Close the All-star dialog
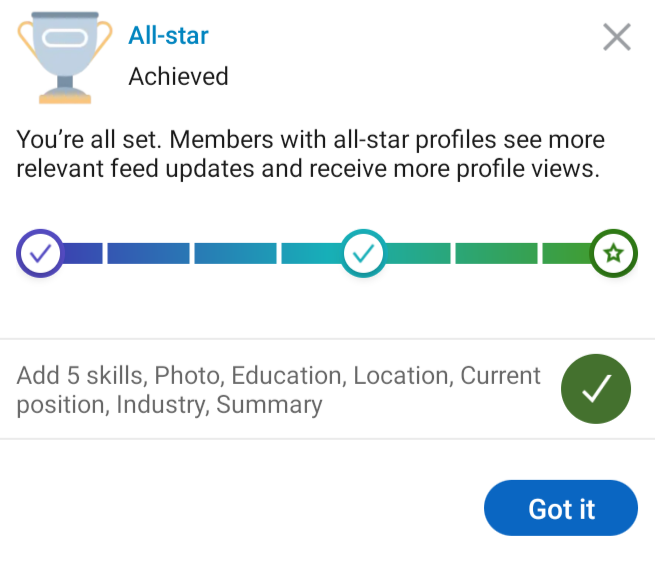Screen dimensions: 655x570 pyautogui.click(x=617, y=37)
